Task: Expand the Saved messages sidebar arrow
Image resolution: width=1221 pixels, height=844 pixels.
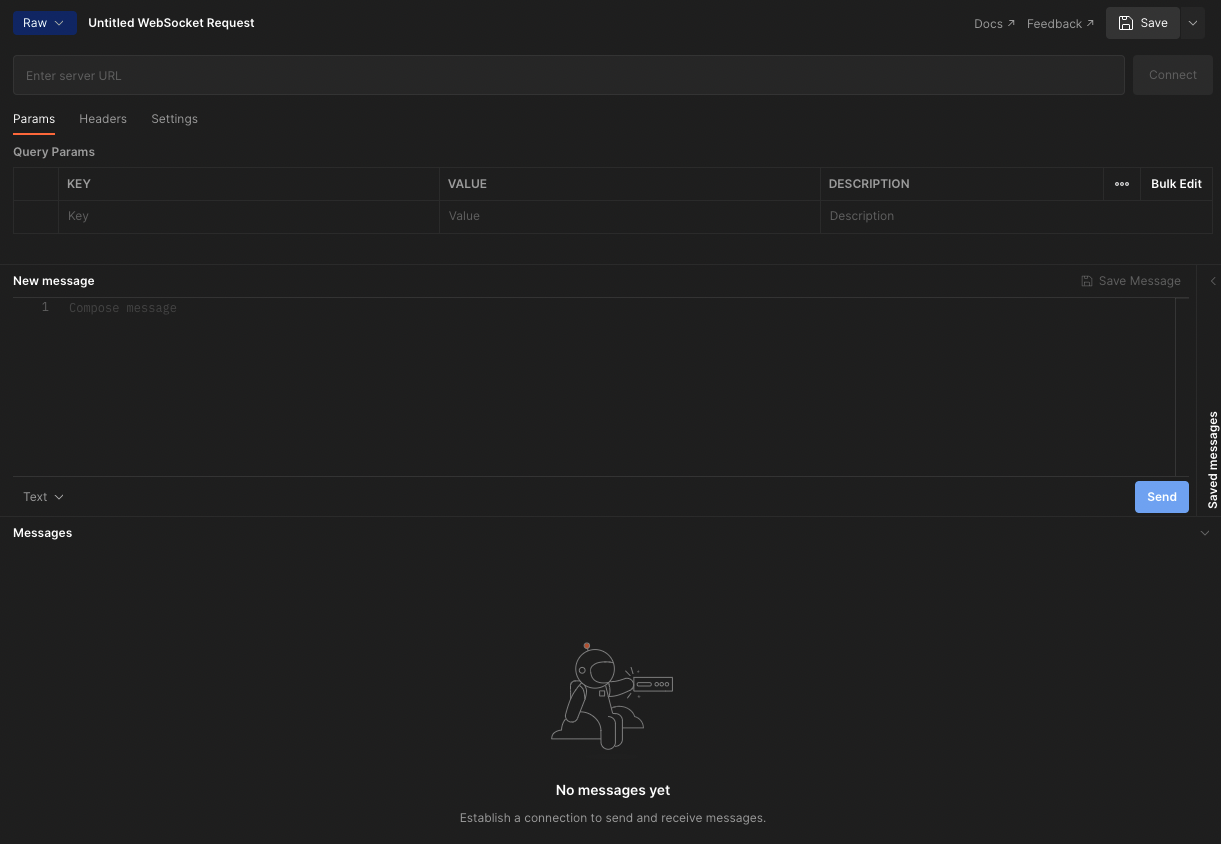Action: (1213, 281)
